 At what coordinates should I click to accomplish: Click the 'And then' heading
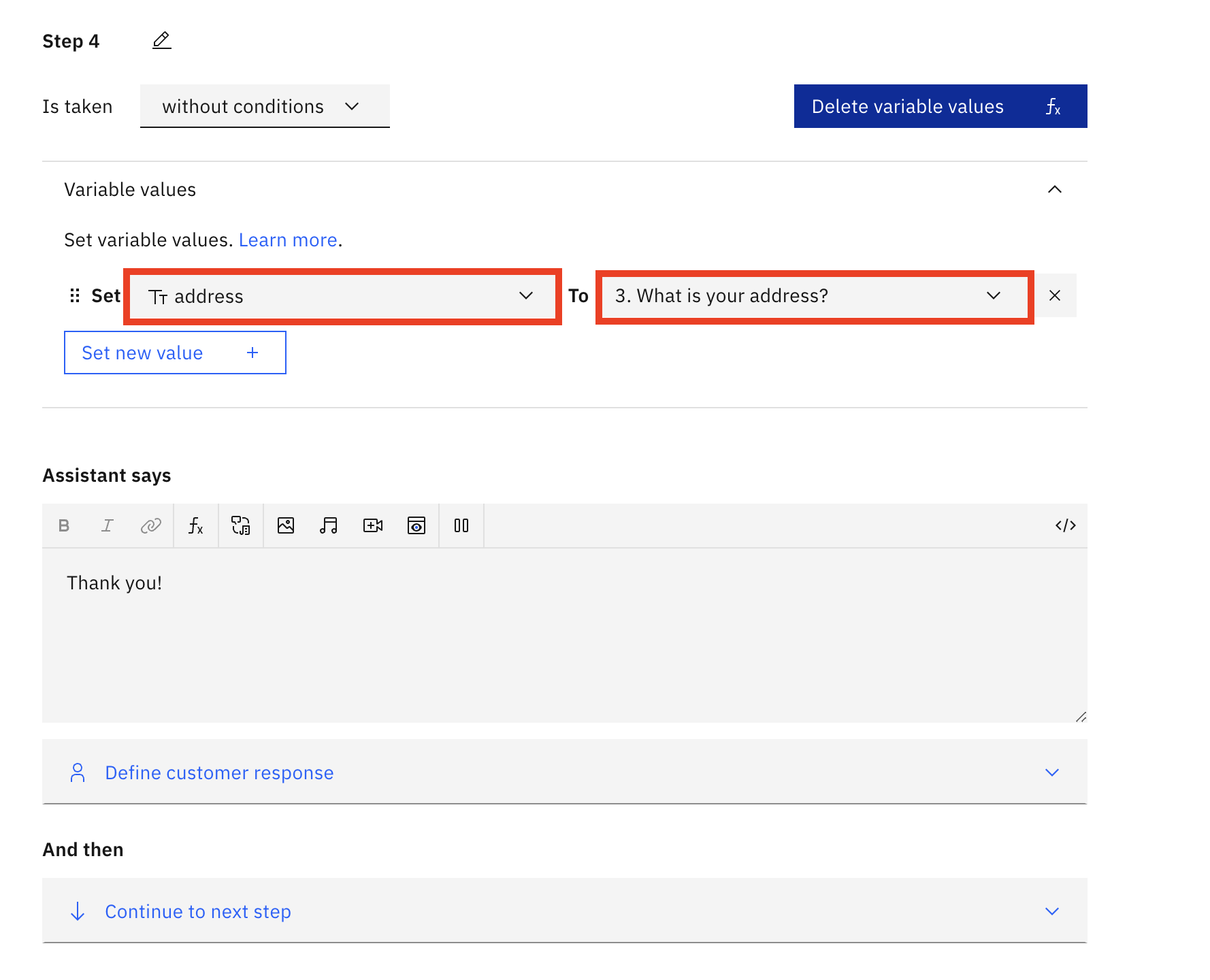tap(83, 850)
